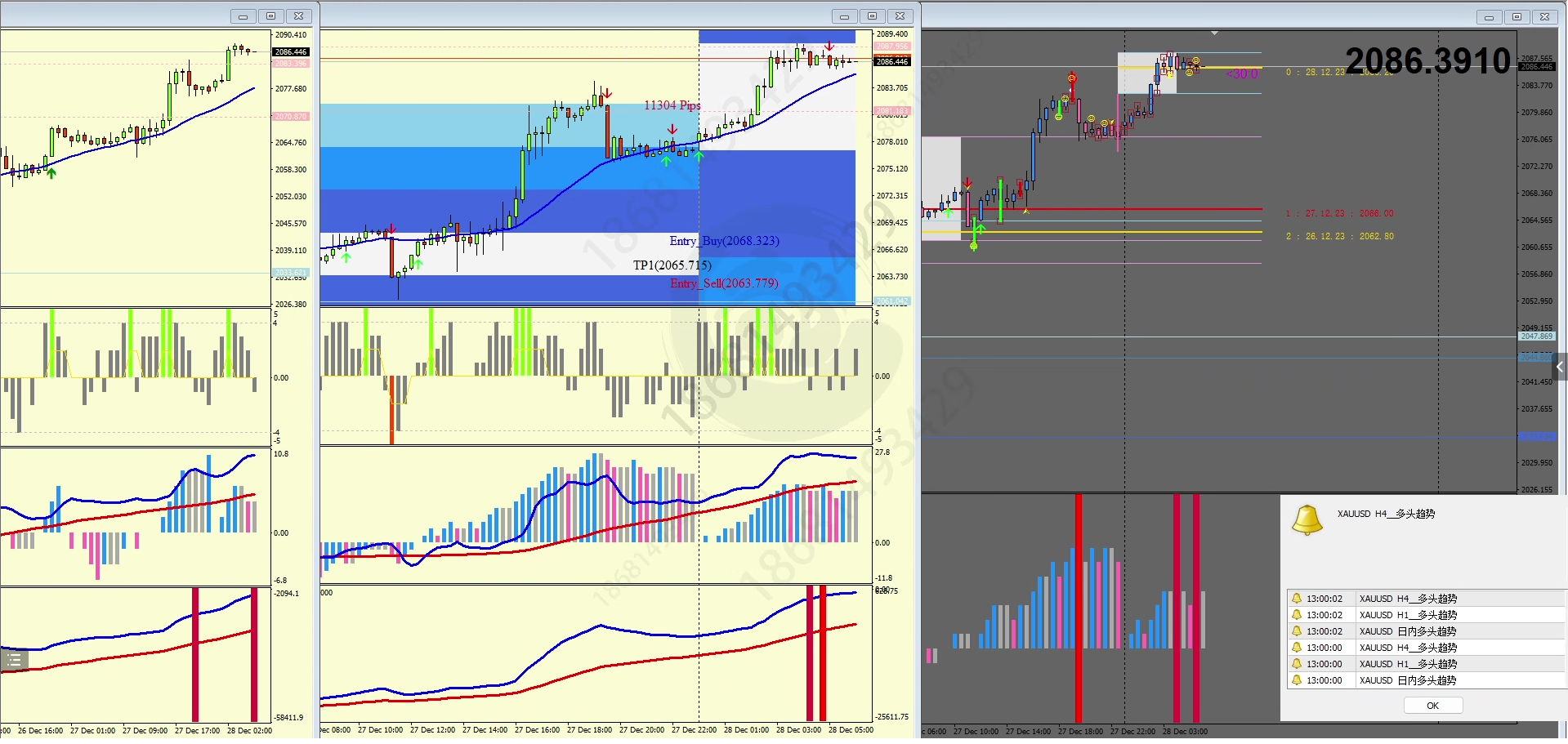1568x744 pixels.
Task: Select bell icon of 13:00:02 日内多头趋势 alert row
Action: 1296,631
